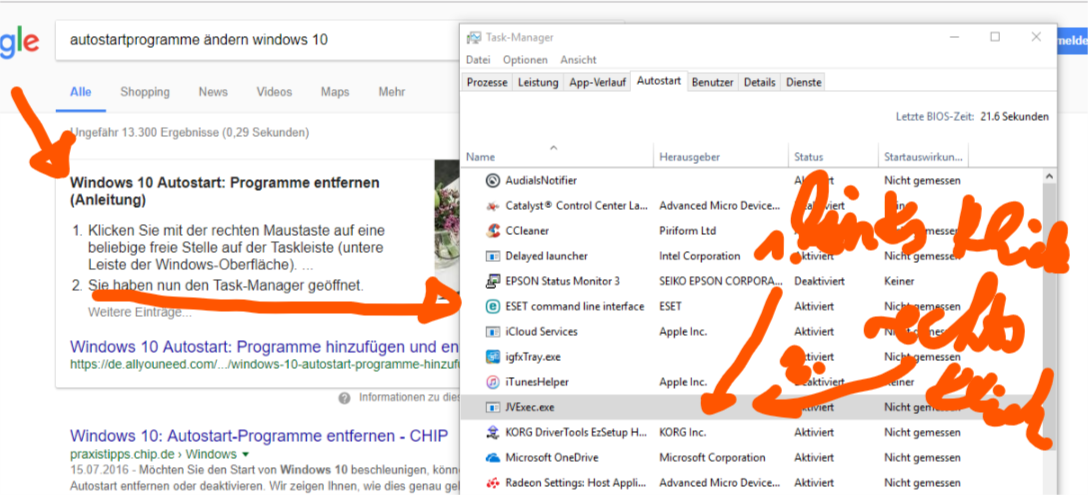
Task: Expand the Mehr search options
Action: click(x=392, y=92)
